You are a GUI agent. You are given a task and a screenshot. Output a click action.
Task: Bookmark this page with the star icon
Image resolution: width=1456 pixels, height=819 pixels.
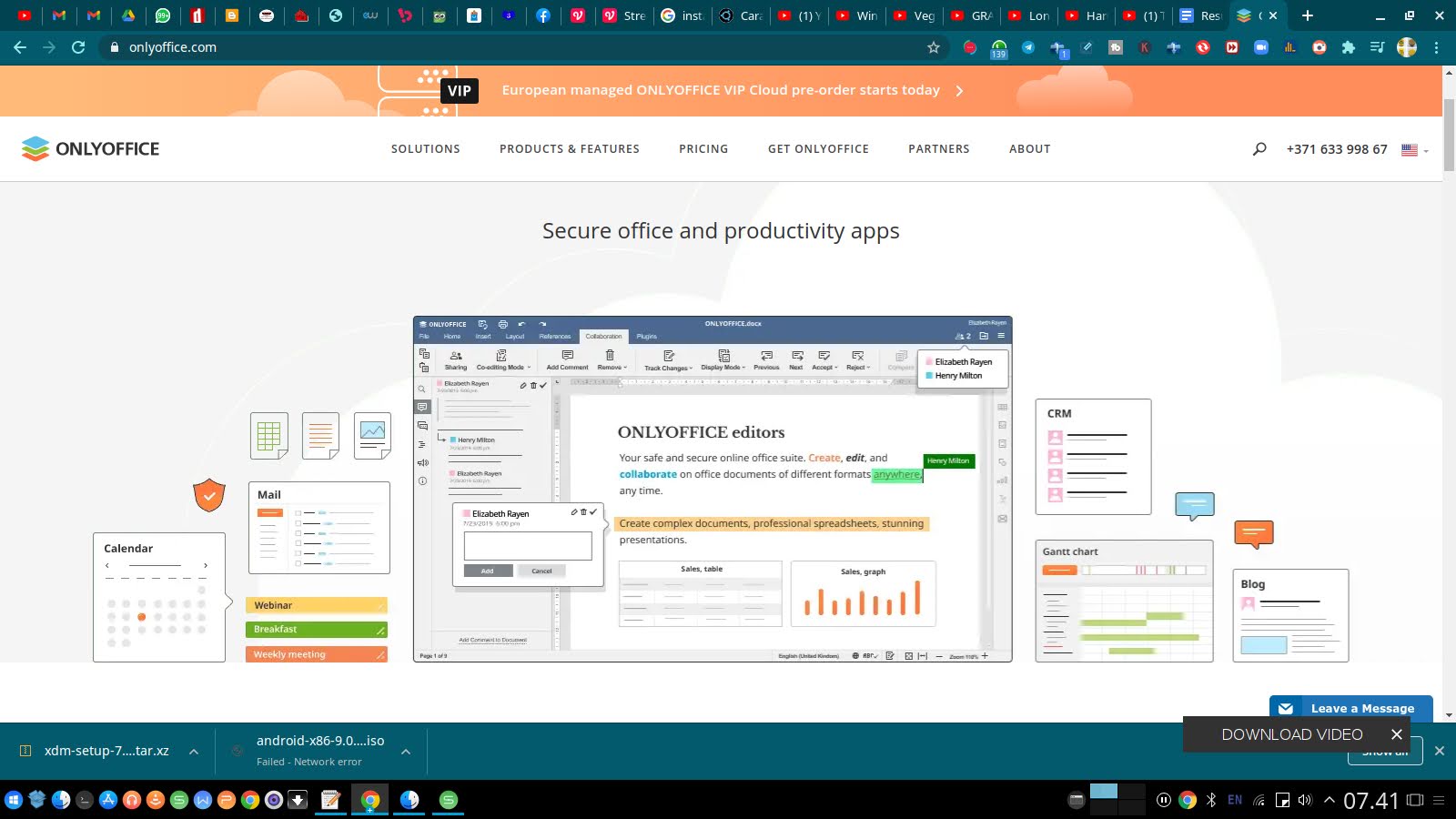pyautogui.click(x=933, y=47)
